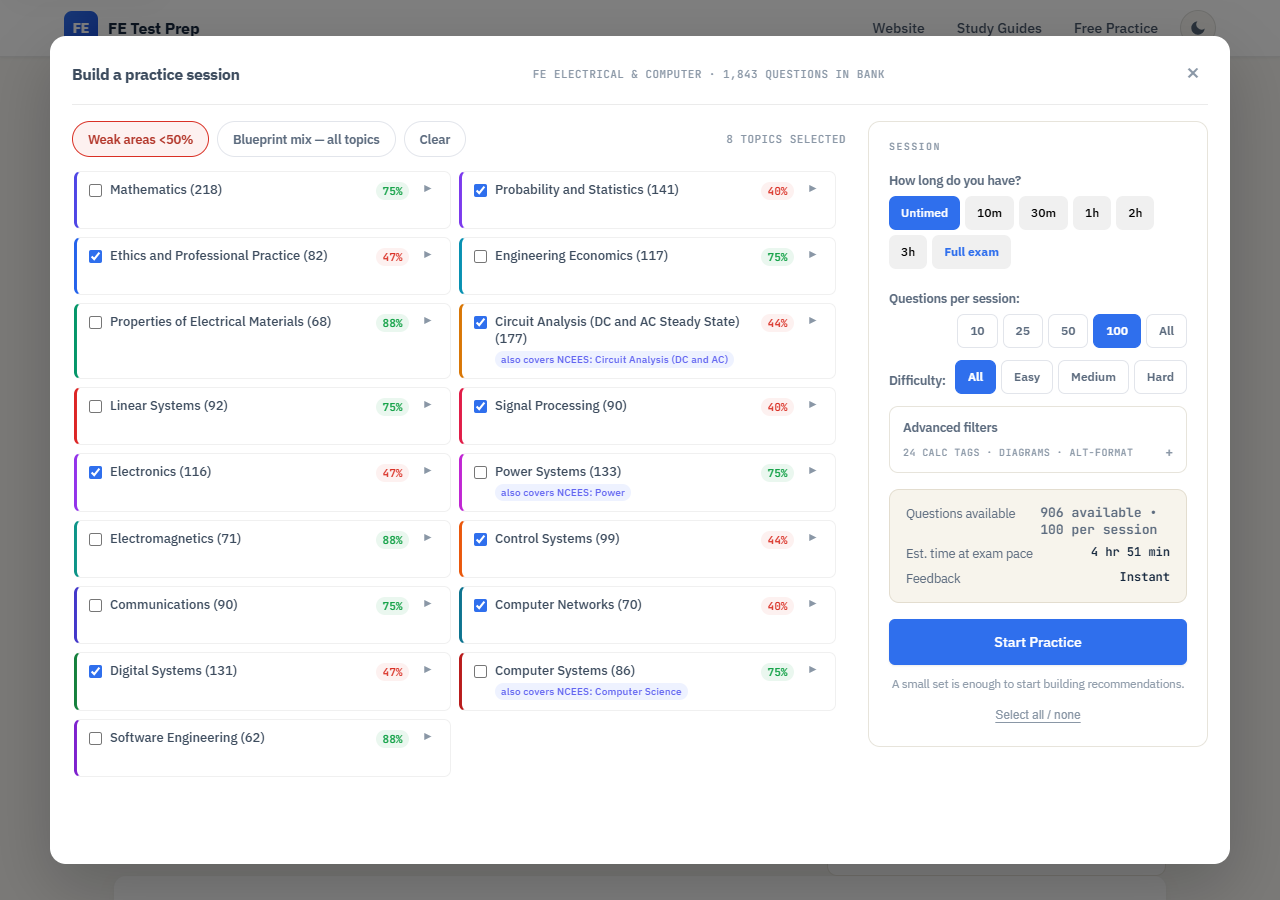Clear all selected topics

(x=435, y=139)
